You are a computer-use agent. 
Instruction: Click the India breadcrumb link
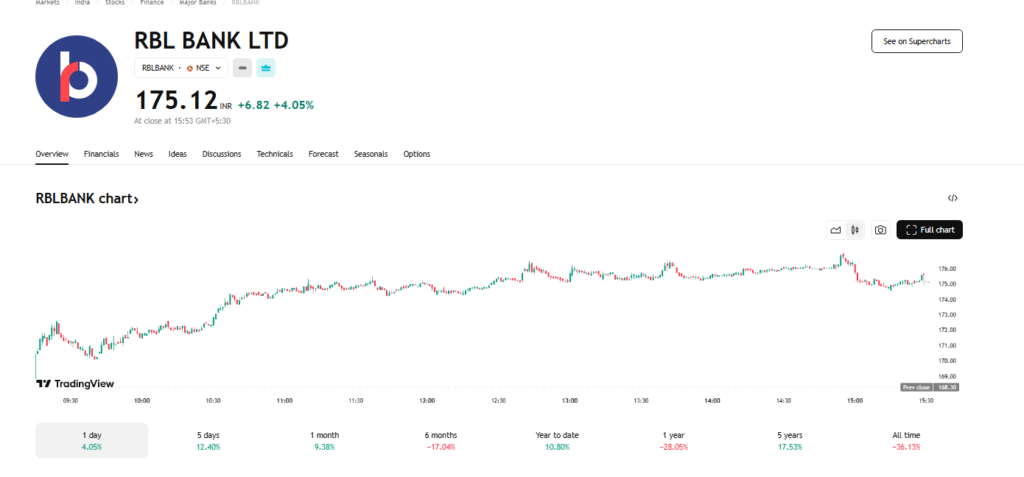(82, 3)
